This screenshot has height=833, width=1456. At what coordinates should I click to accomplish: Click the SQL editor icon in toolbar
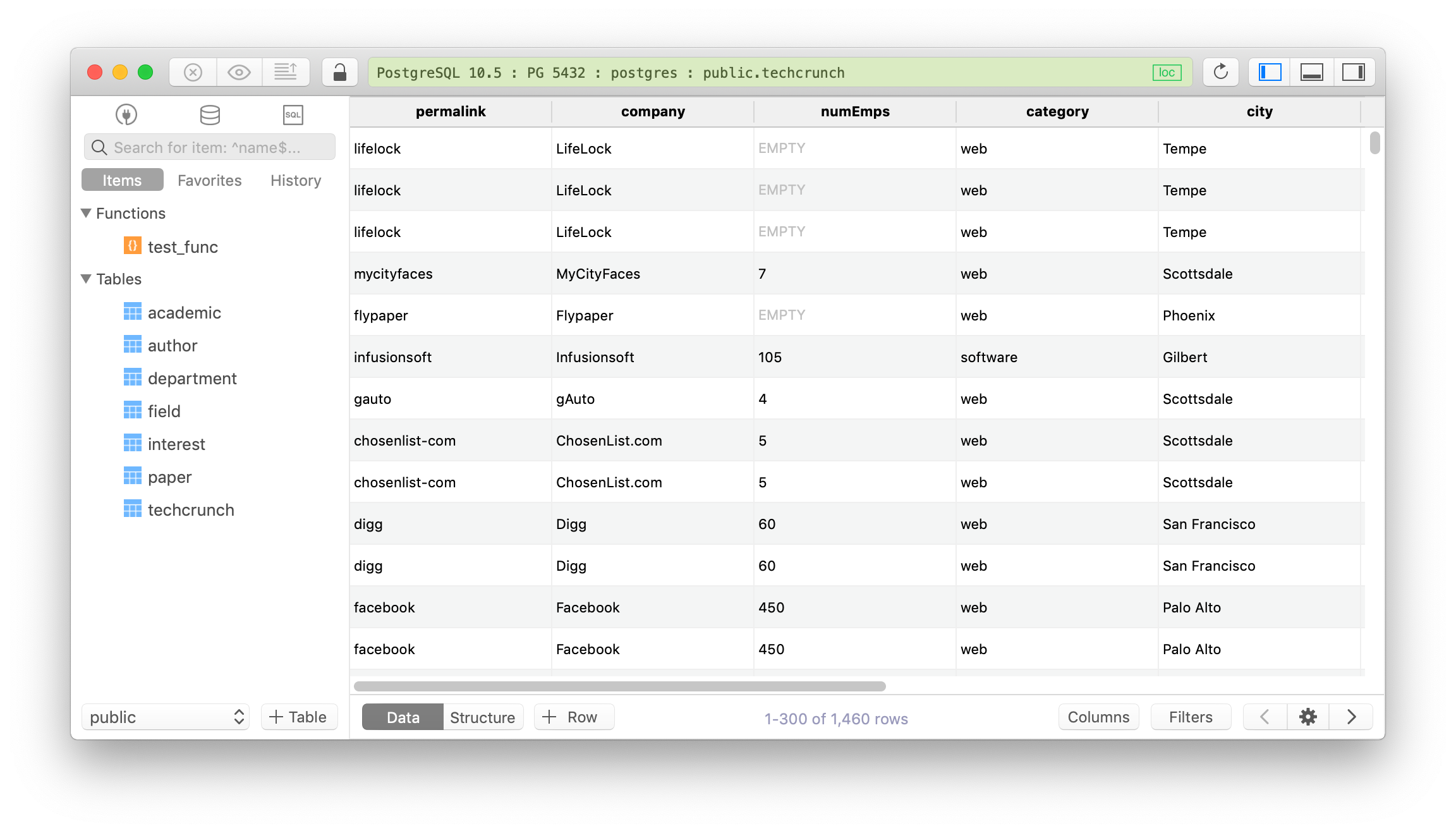(x=292, y=113)
